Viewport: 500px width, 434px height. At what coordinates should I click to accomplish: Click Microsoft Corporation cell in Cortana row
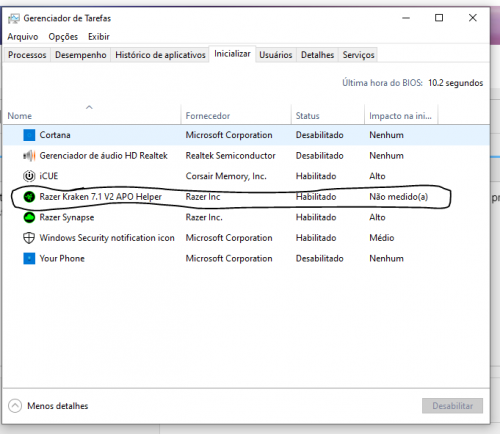229,135
